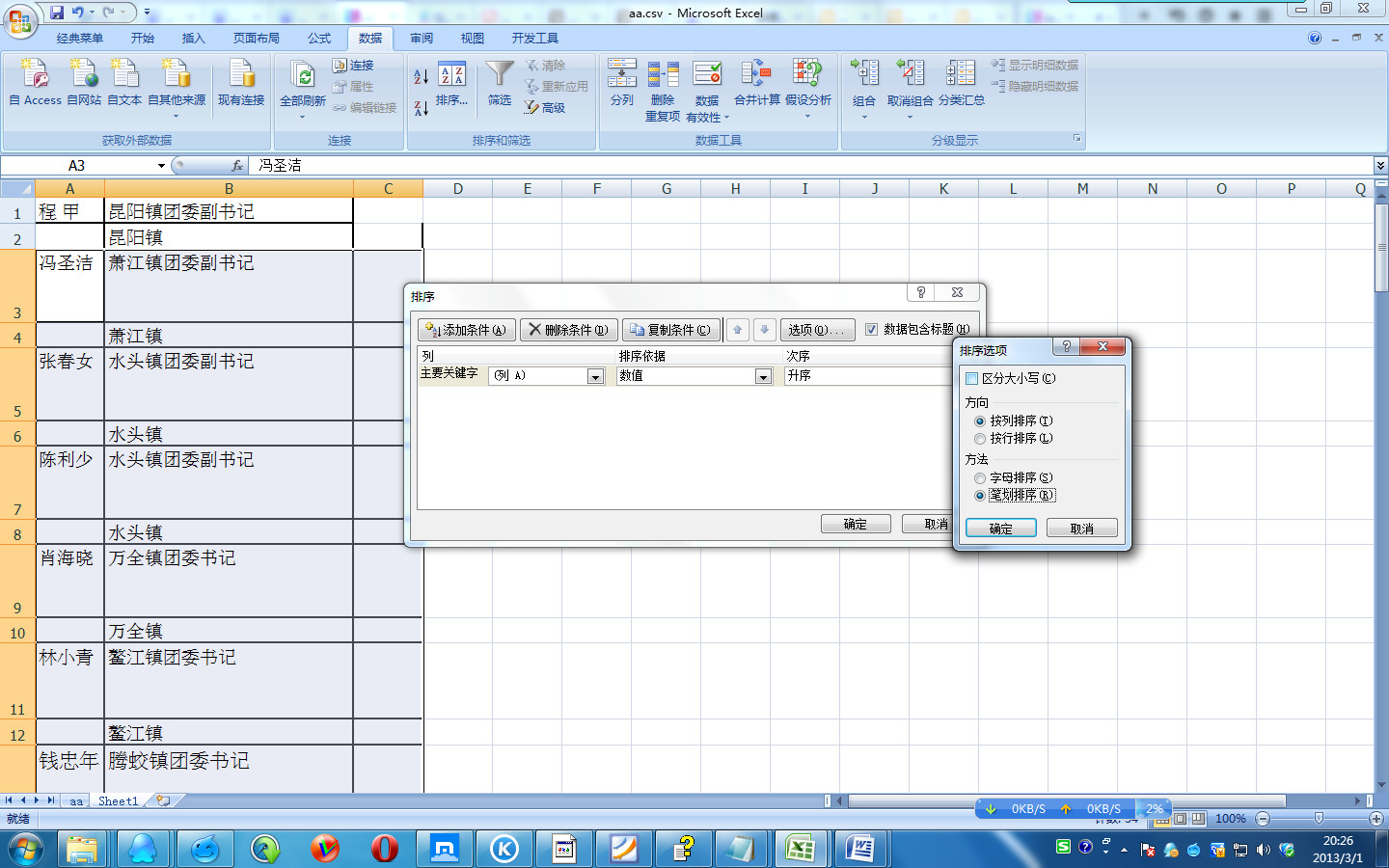Select the 按行排序 radio option

pos(980,439)
